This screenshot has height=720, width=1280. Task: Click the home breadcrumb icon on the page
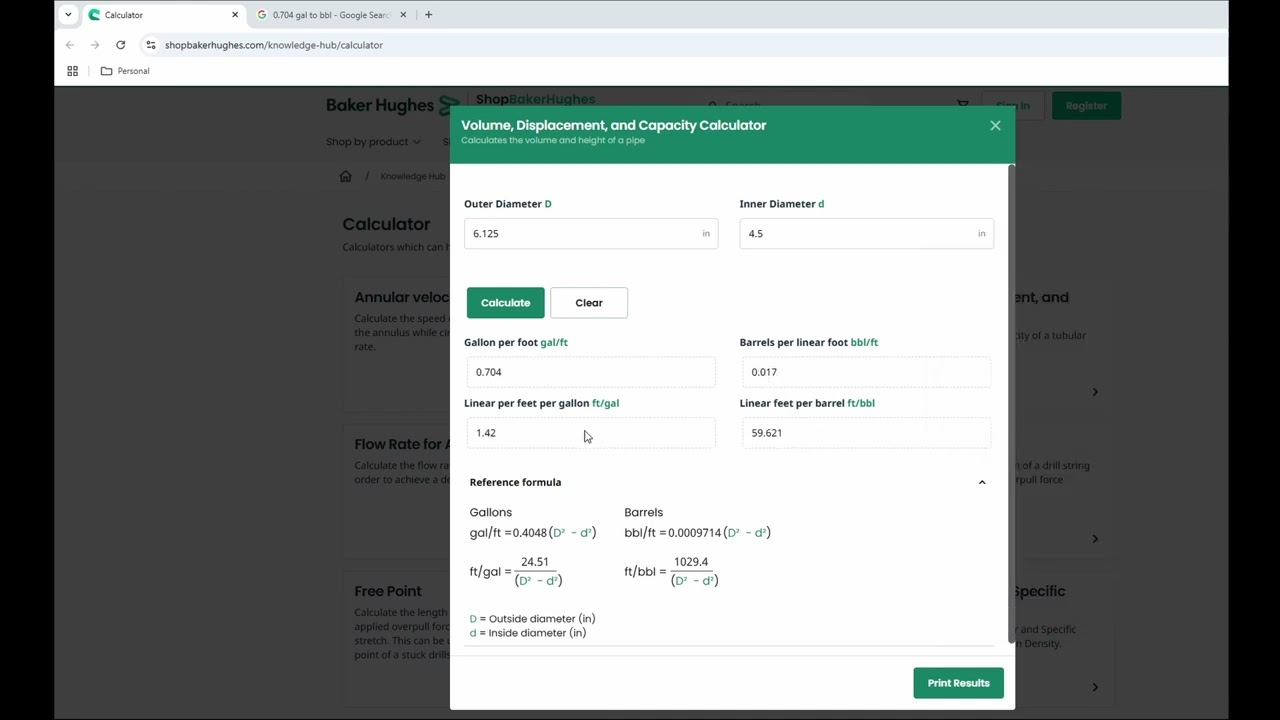346,177
